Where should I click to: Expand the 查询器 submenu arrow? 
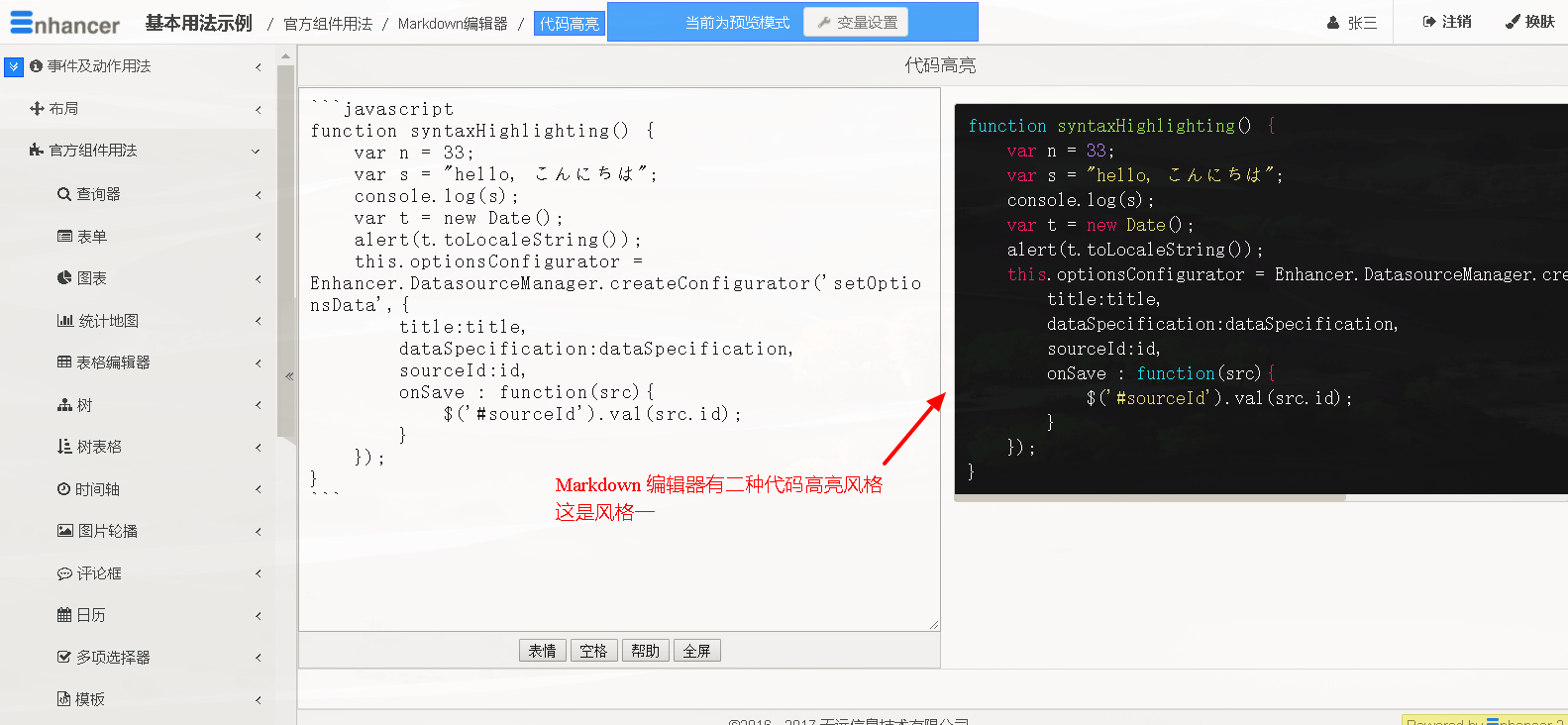pos(258,194)
